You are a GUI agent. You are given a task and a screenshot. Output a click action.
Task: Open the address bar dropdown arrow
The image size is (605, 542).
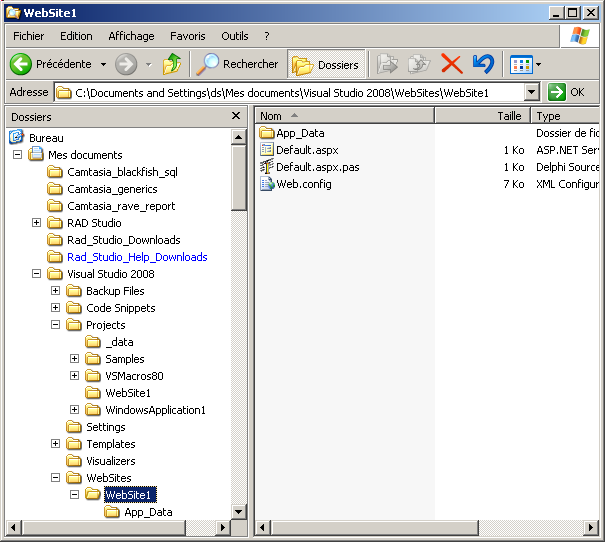pos(531,92)
